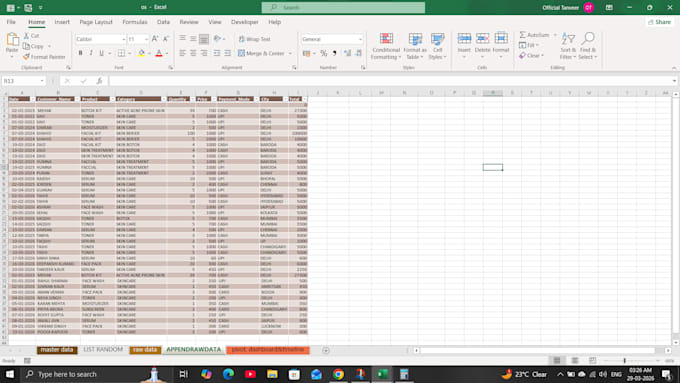Image resolution: width=680 pixels, height=383 pixels.
Task: Open fill color dropdown arrow
Action: [x=149, y=53]
